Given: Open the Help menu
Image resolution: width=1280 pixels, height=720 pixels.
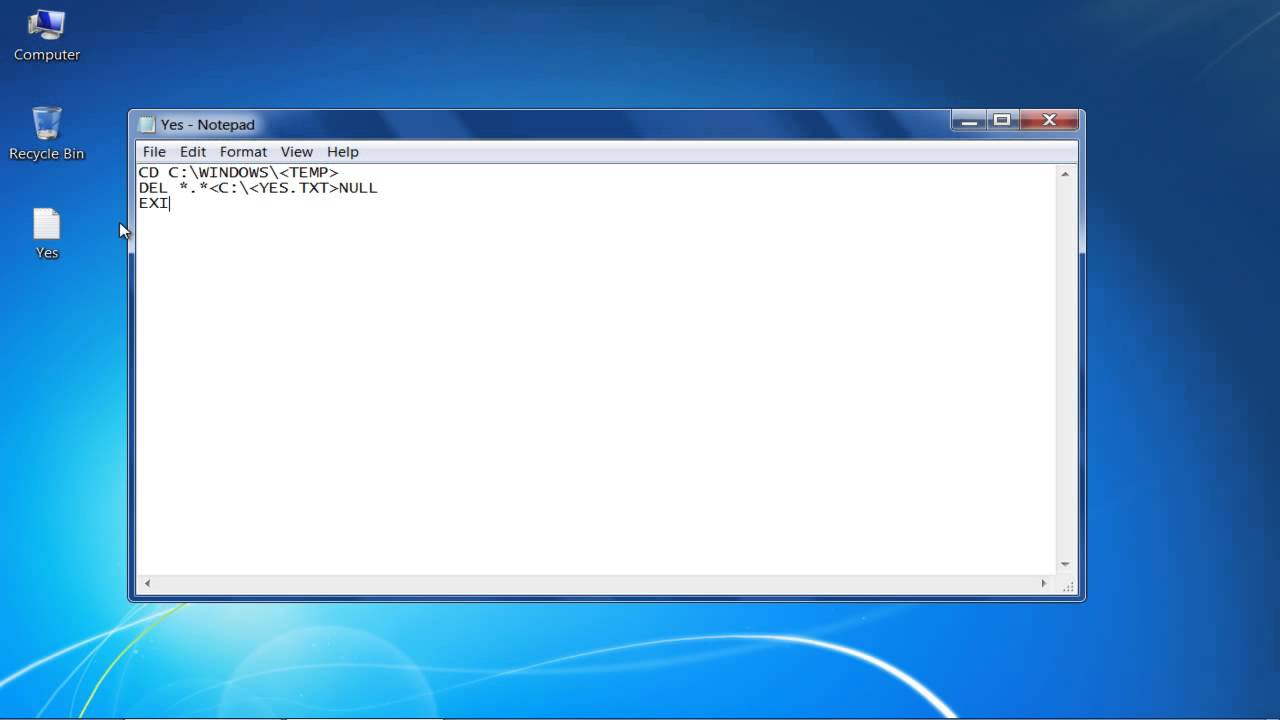Looking at the screenshot, I should (x=342, y=152).
